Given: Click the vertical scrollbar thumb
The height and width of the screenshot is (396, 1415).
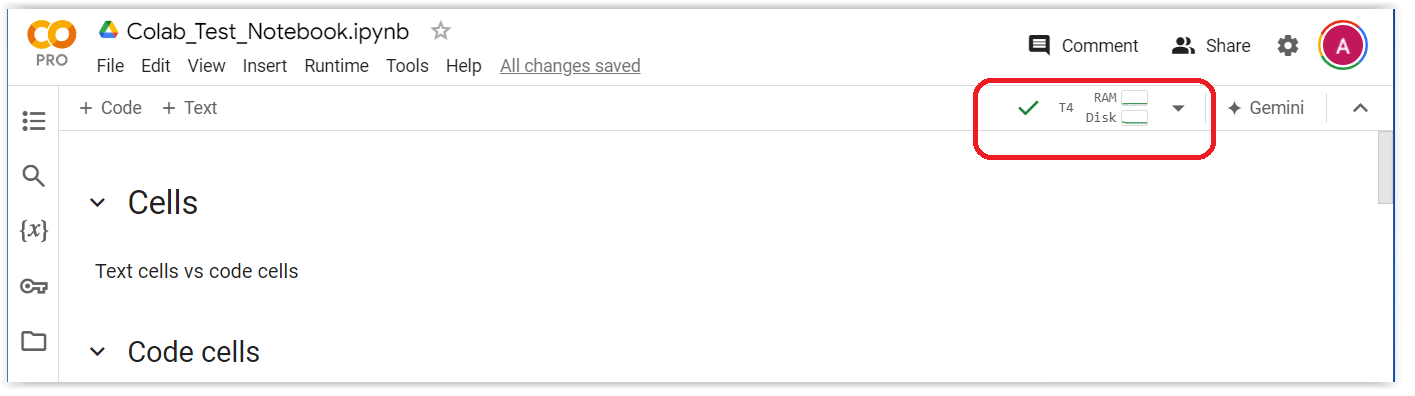Looking at the screenshot, I should coord(1385,167).
